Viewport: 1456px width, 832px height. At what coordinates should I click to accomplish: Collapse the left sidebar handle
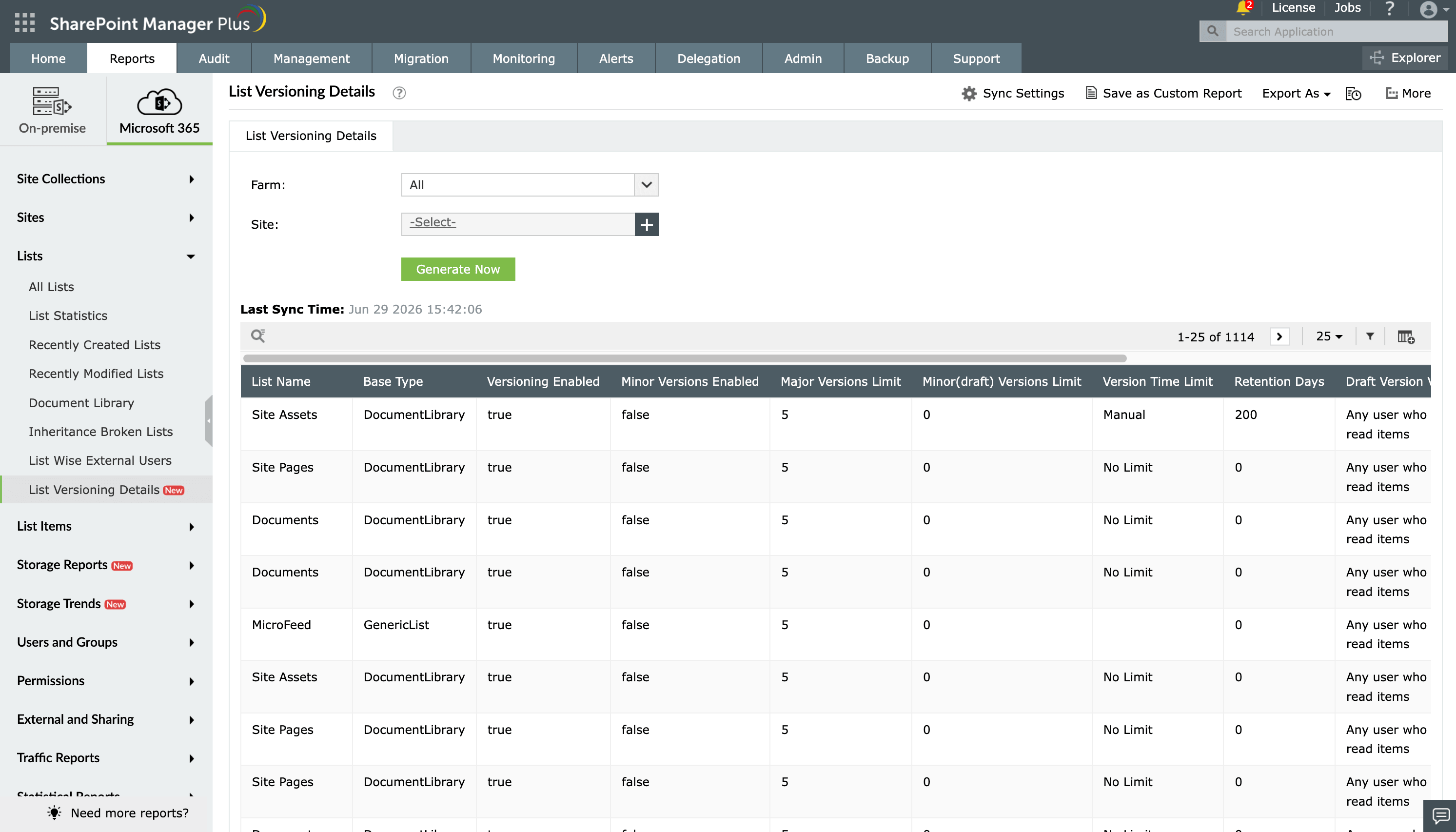209,420
